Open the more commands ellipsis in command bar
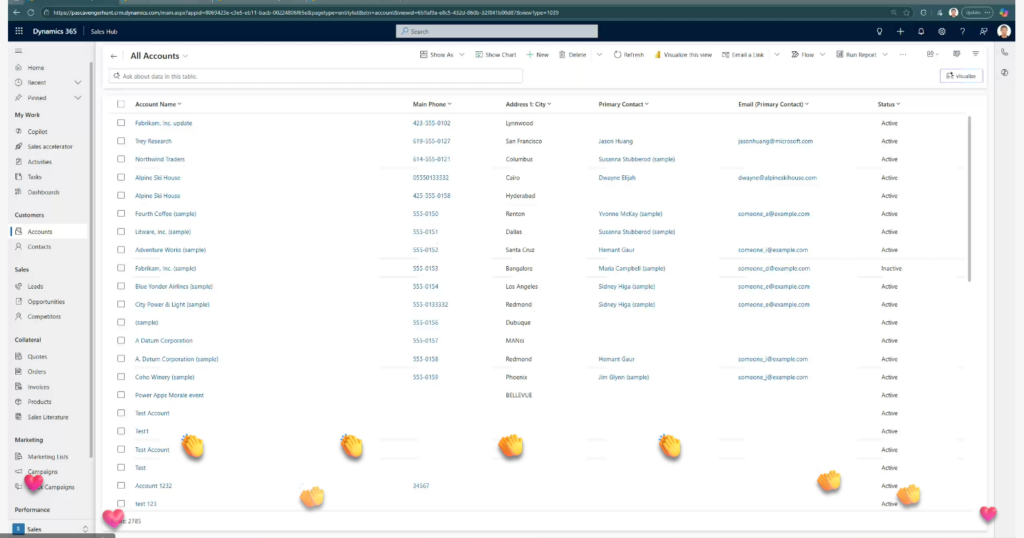This screenshot has height=538, width=1024. (903, 55)
